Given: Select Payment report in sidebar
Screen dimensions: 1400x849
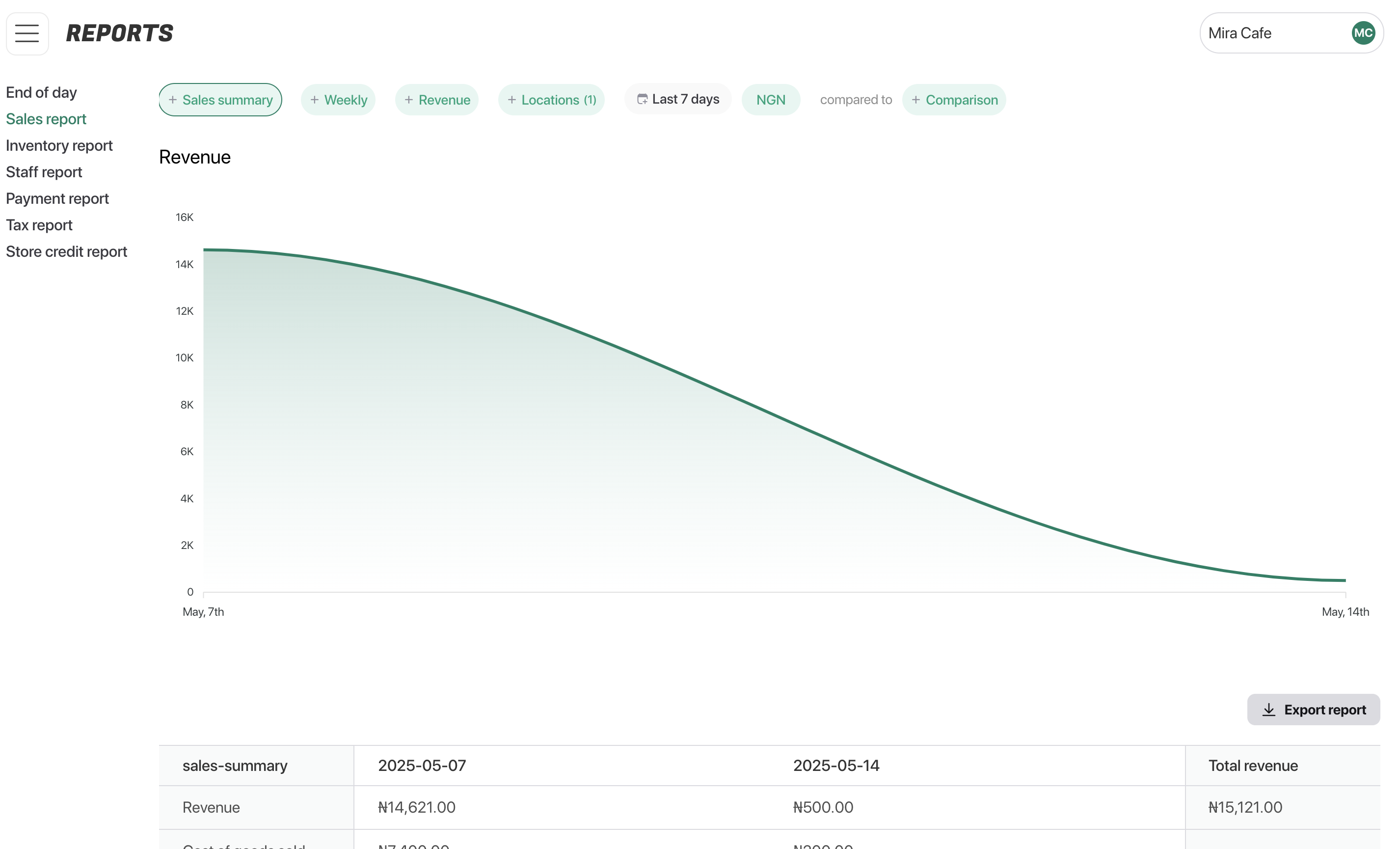Looking at the screenshot, I should coord(57,199).
